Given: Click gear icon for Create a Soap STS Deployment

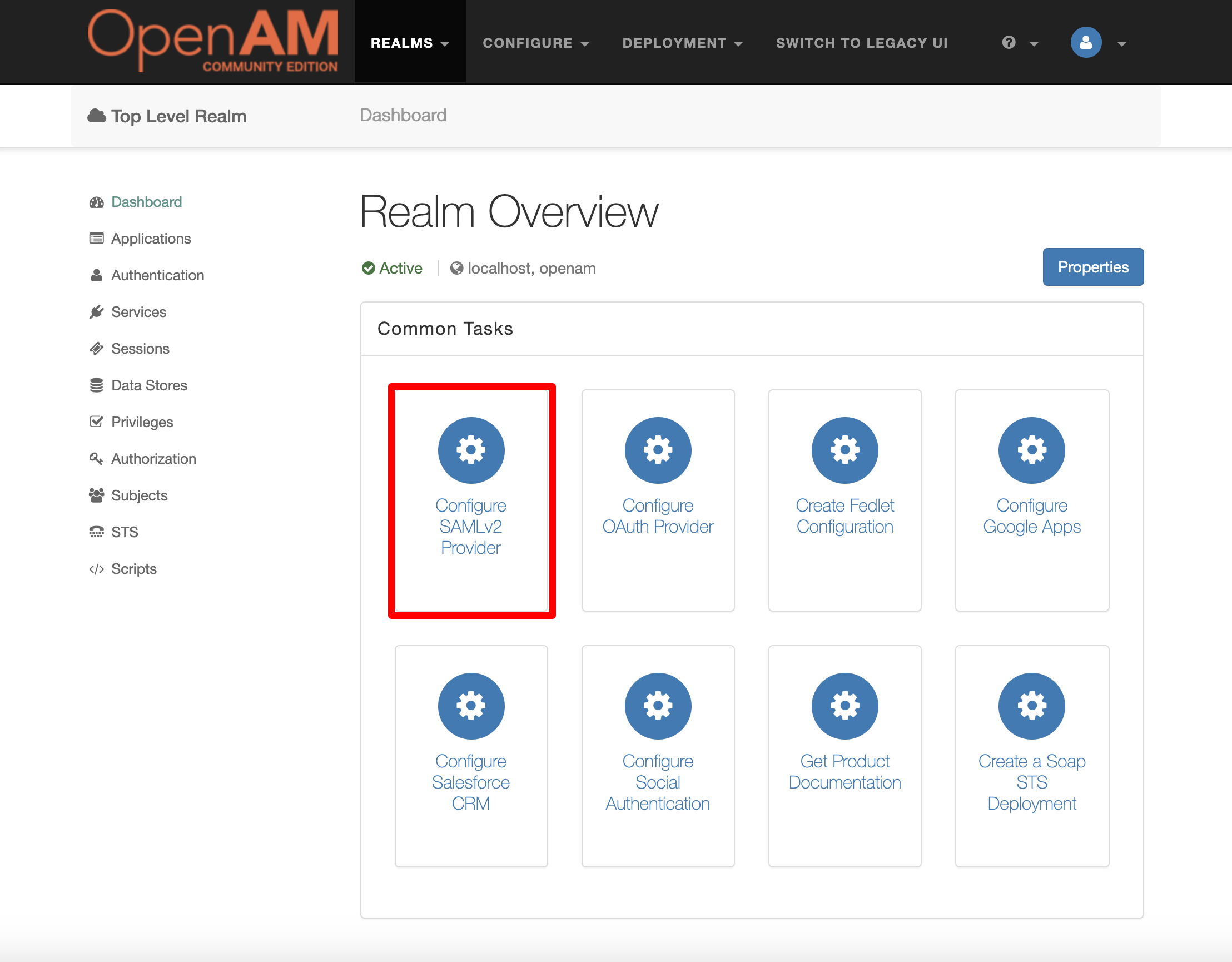Looking at the screenshot, I should [x=1032, y=706].
